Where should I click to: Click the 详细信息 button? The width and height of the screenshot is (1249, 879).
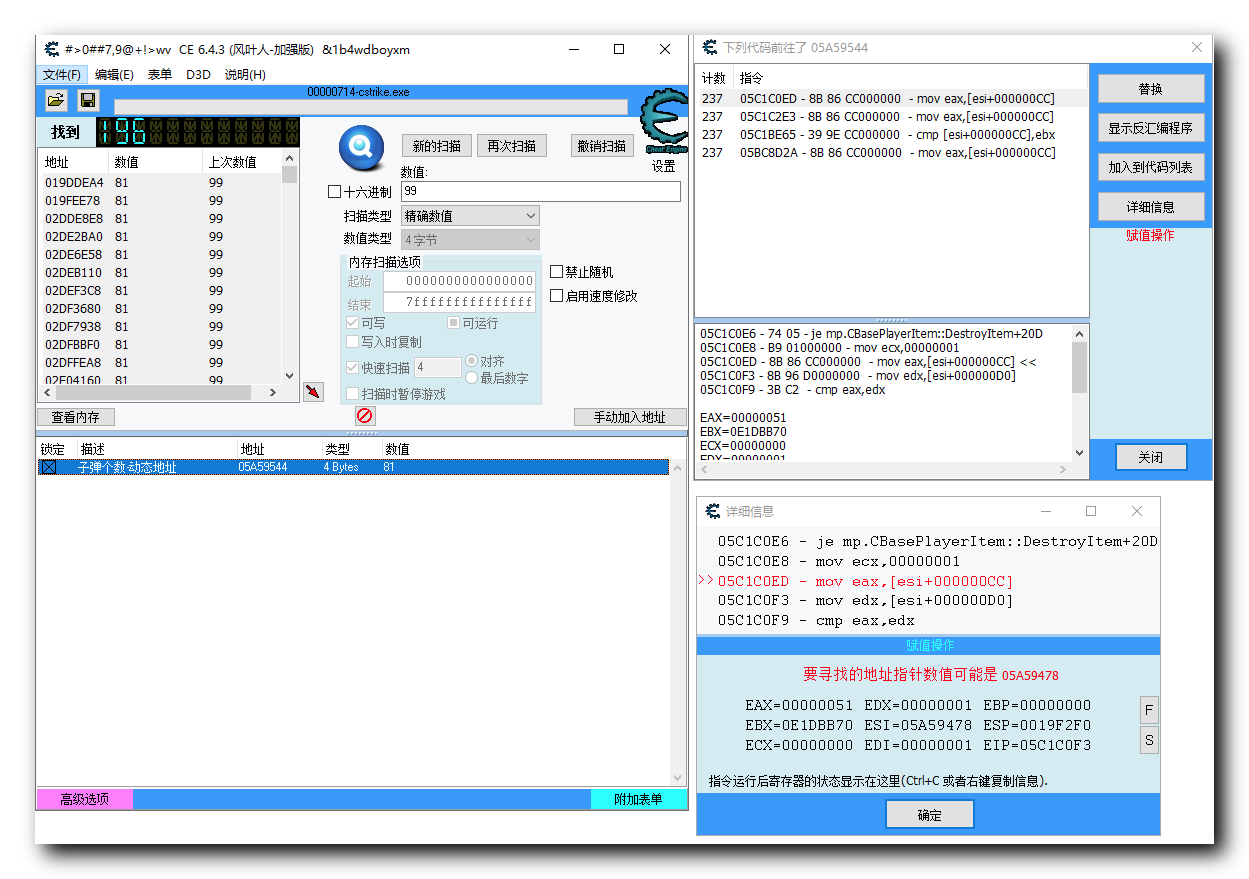pyautogui.click(x=1151, y=207)
